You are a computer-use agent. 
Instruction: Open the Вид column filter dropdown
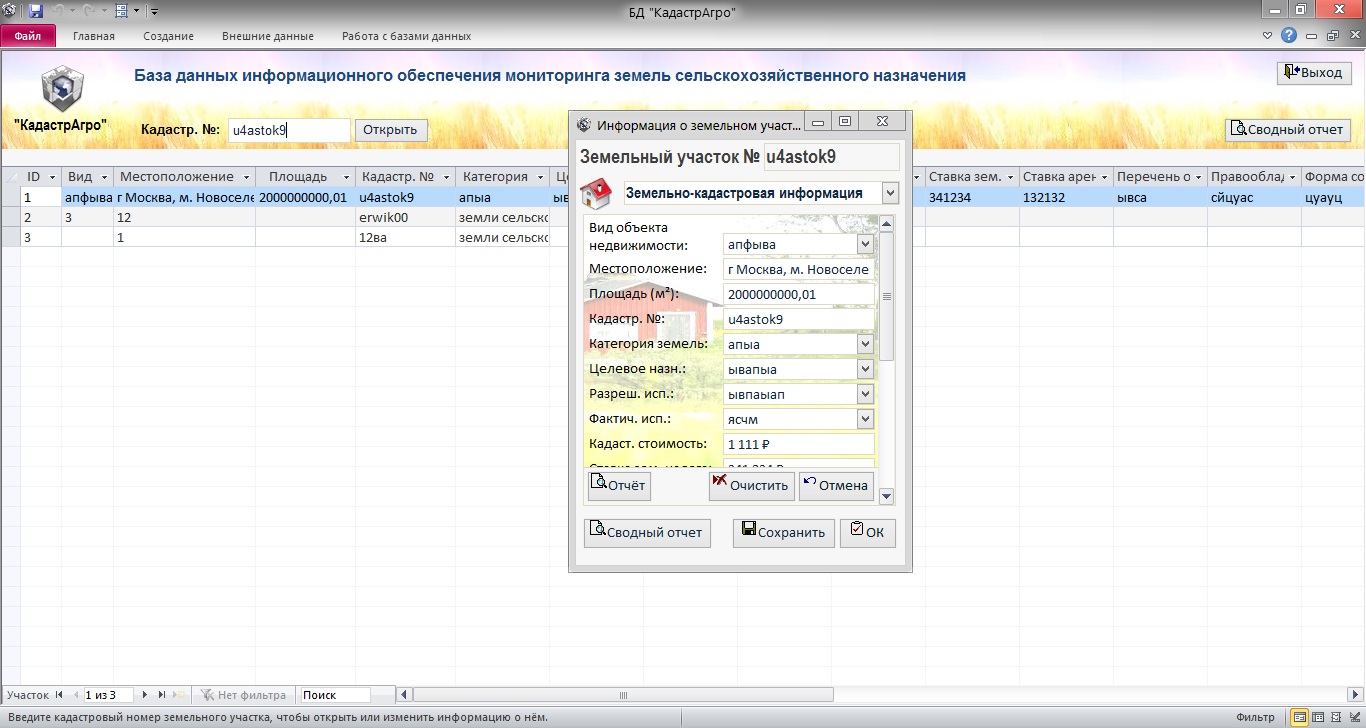(104, 177)
